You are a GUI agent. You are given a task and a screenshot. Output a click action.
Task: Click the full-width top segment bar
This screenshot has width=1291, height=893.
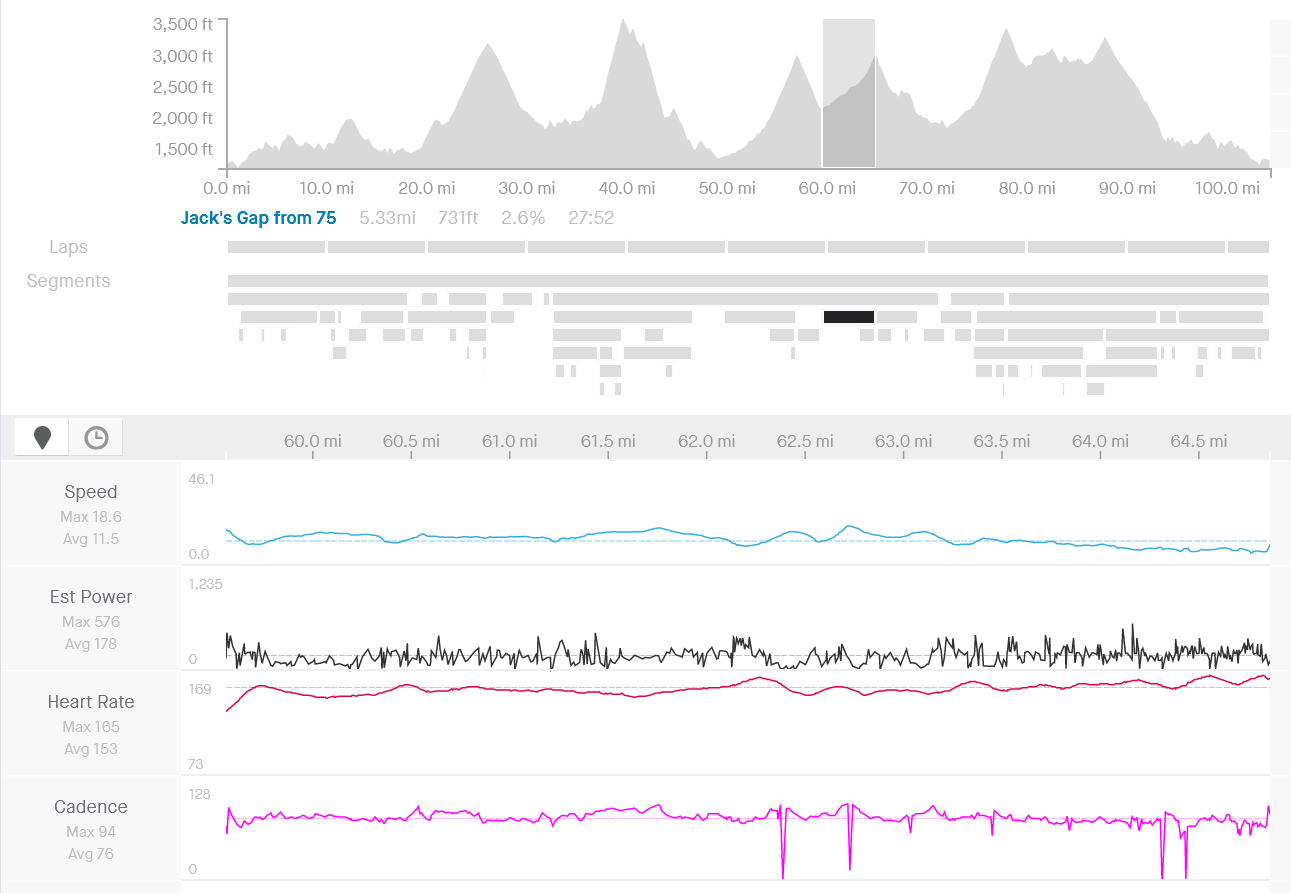pyautogui.click(x=747, y=281)
